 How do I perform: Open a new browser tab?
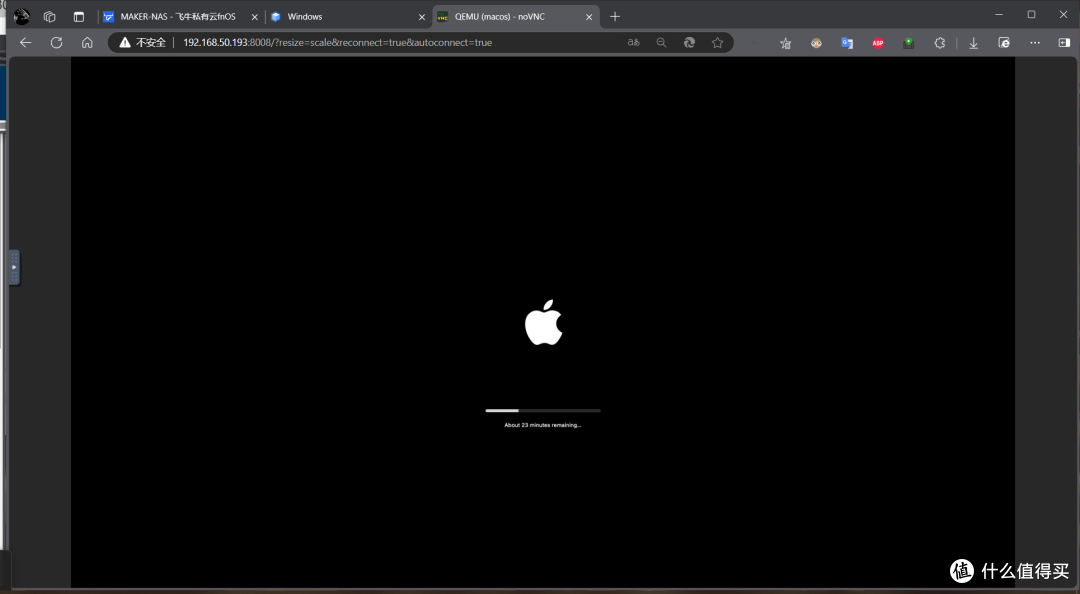click(x=614, y=16)
